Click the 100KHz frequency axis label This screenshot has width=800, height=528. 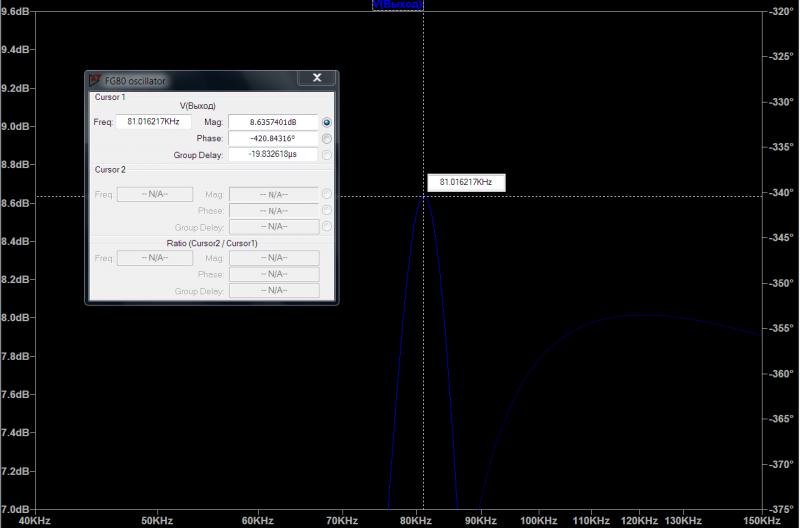tap(538, 521)
